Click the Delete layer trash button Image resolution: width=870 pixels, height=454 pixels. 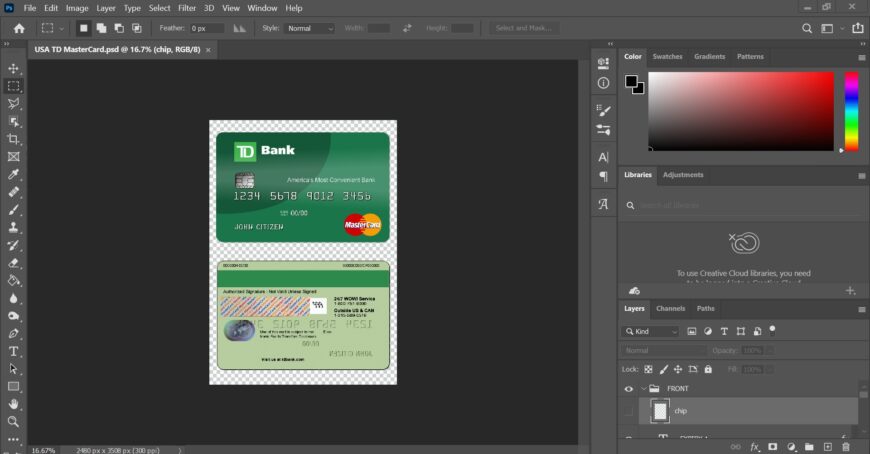pyautogui.click(x=846, y=447)
